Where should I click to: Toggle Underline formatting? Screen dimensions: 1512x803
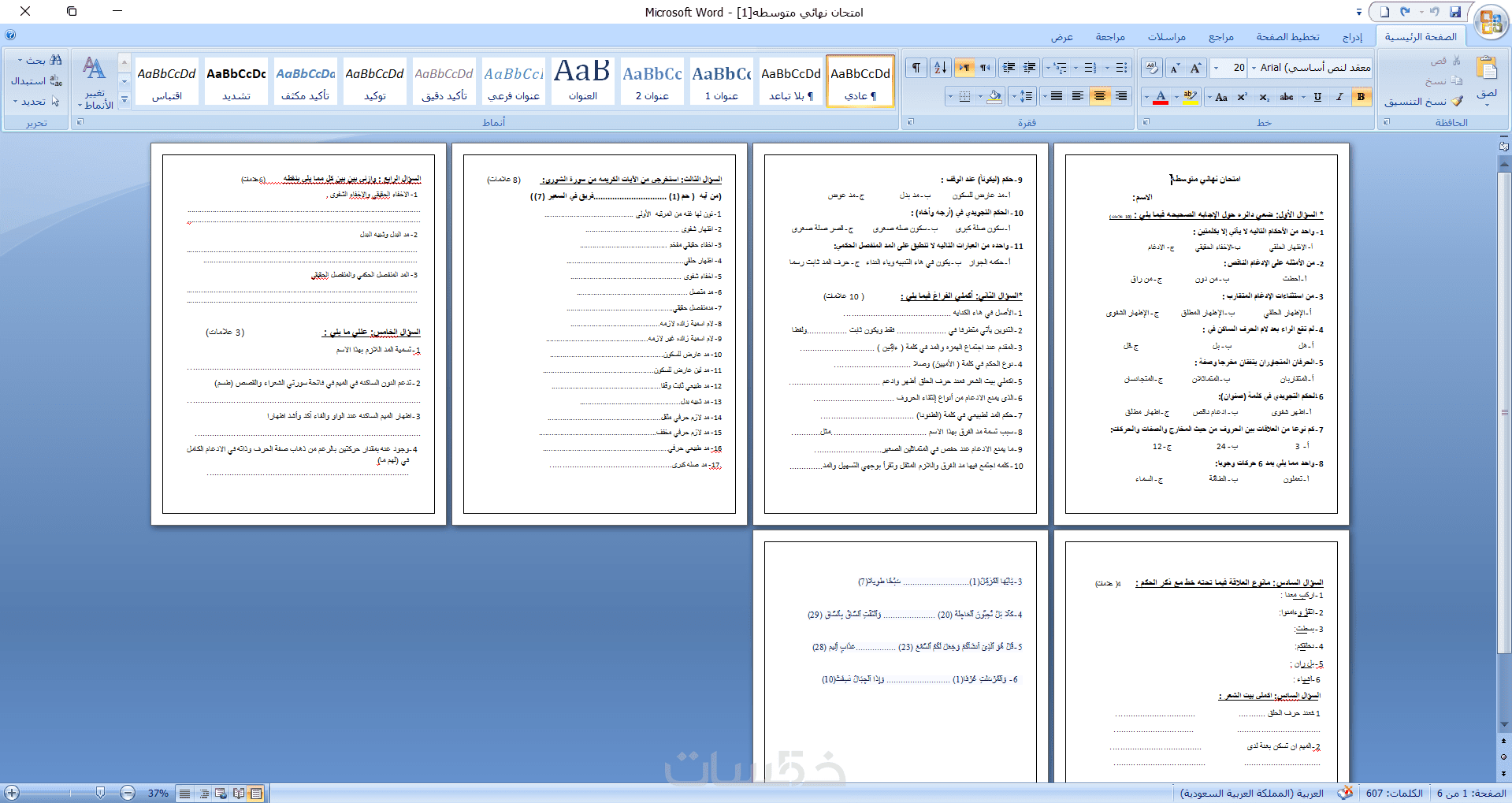pos(1317,97)
